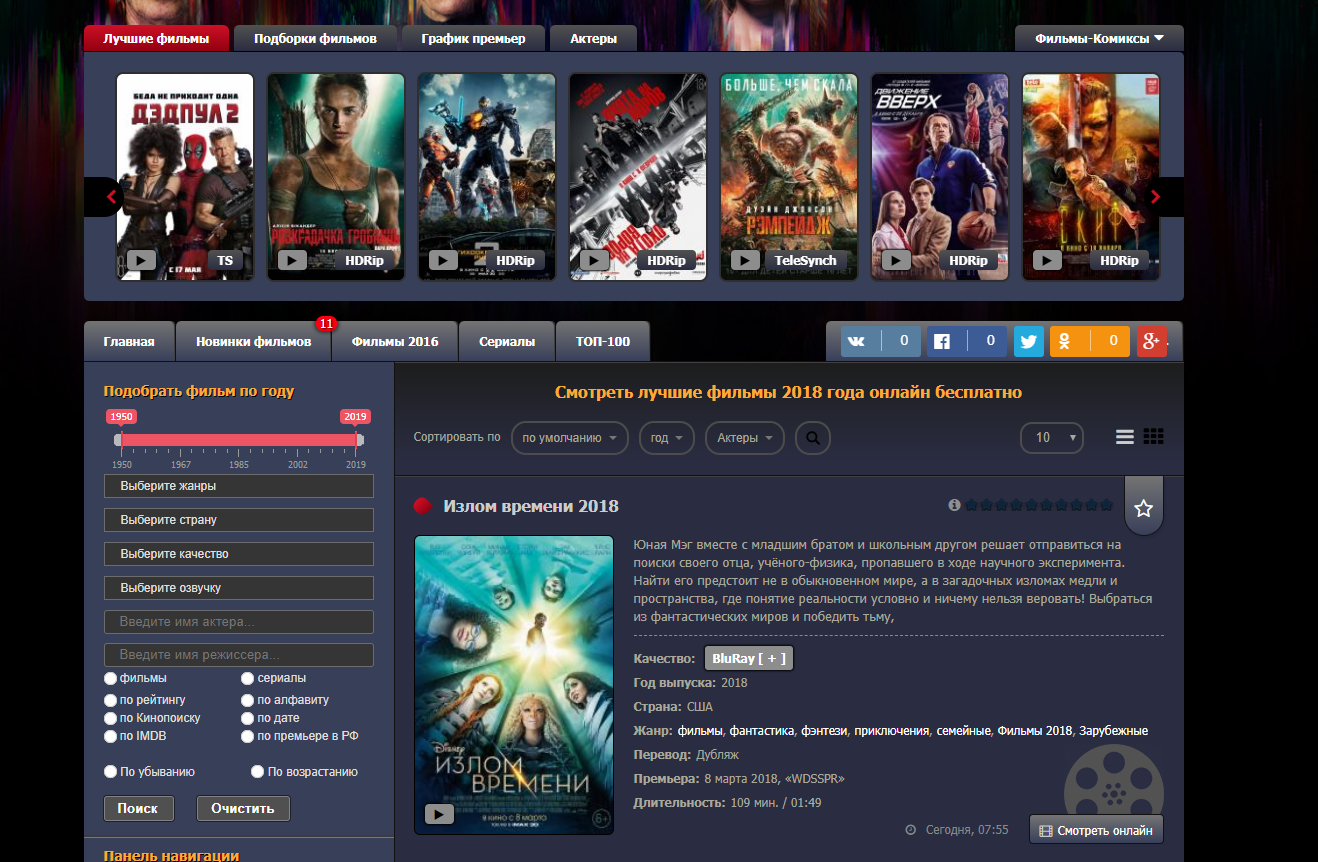Share the page on Odnoklassniki
The image size is (1318, 862).
pos(1090,341)
